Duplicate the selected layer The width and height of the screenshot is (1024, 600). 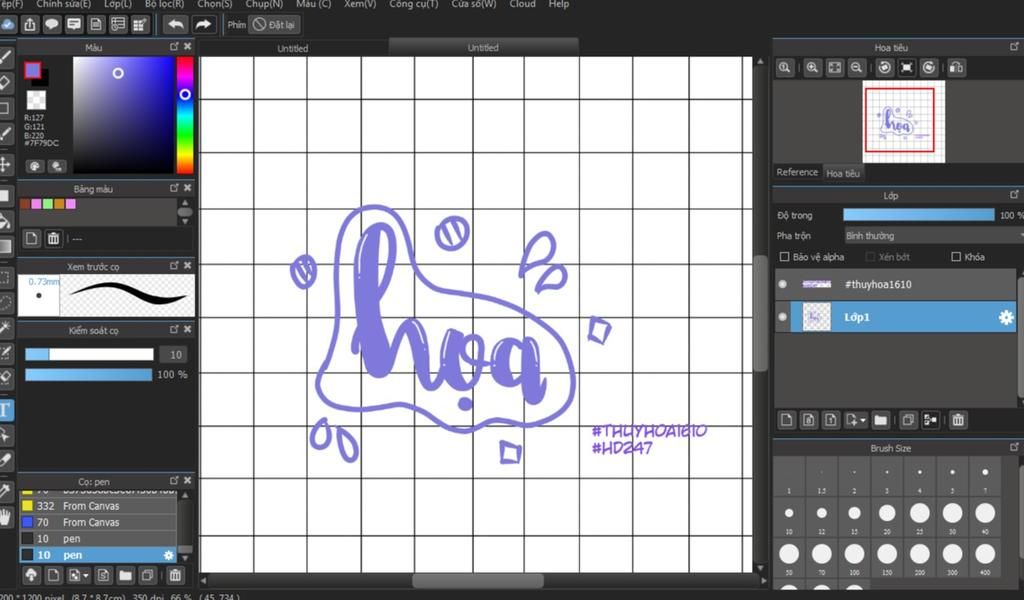(908, 420)
